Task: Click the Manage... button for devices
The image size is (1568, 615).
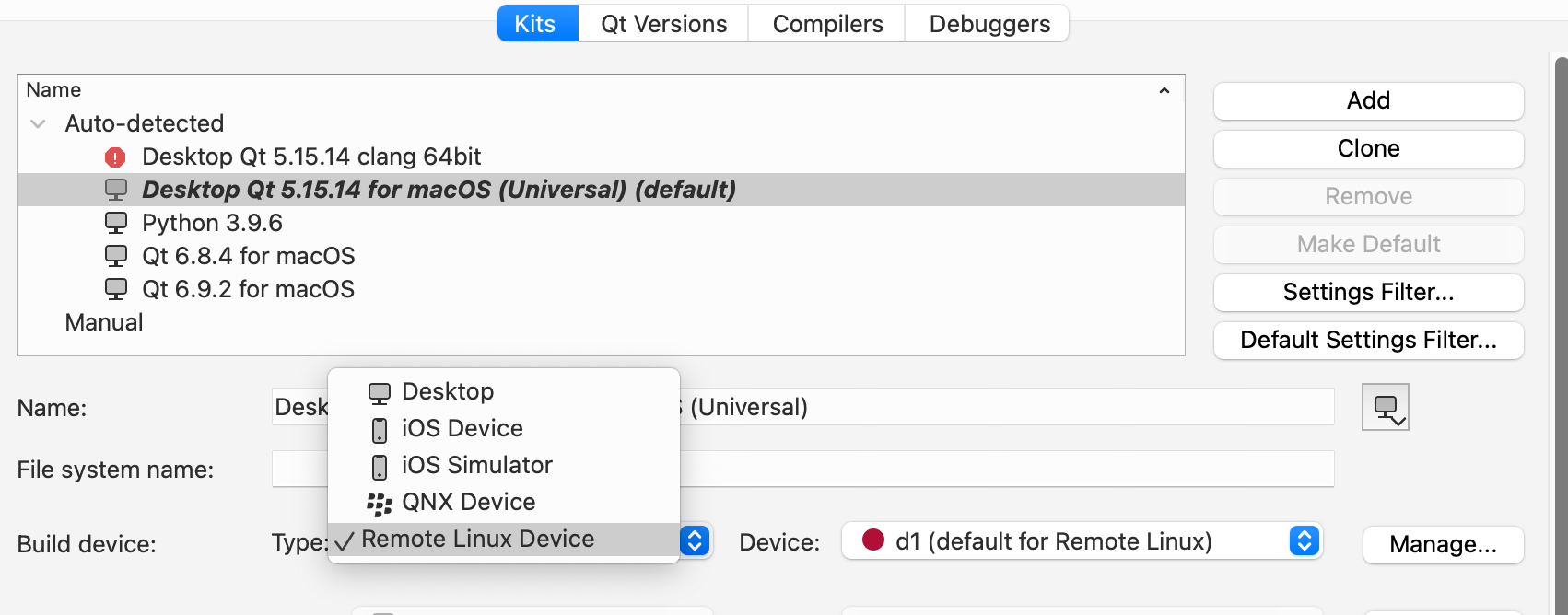Action: coord(1443,545)
